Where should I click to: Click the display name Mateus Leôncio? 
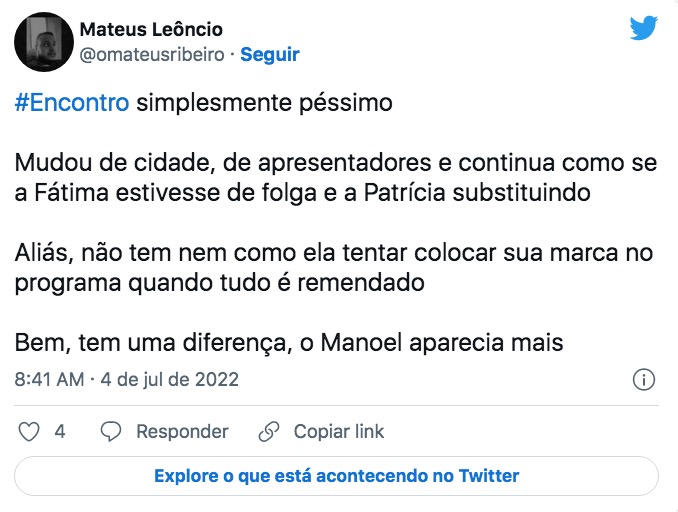pyautogui.click(x=151, y=29)
